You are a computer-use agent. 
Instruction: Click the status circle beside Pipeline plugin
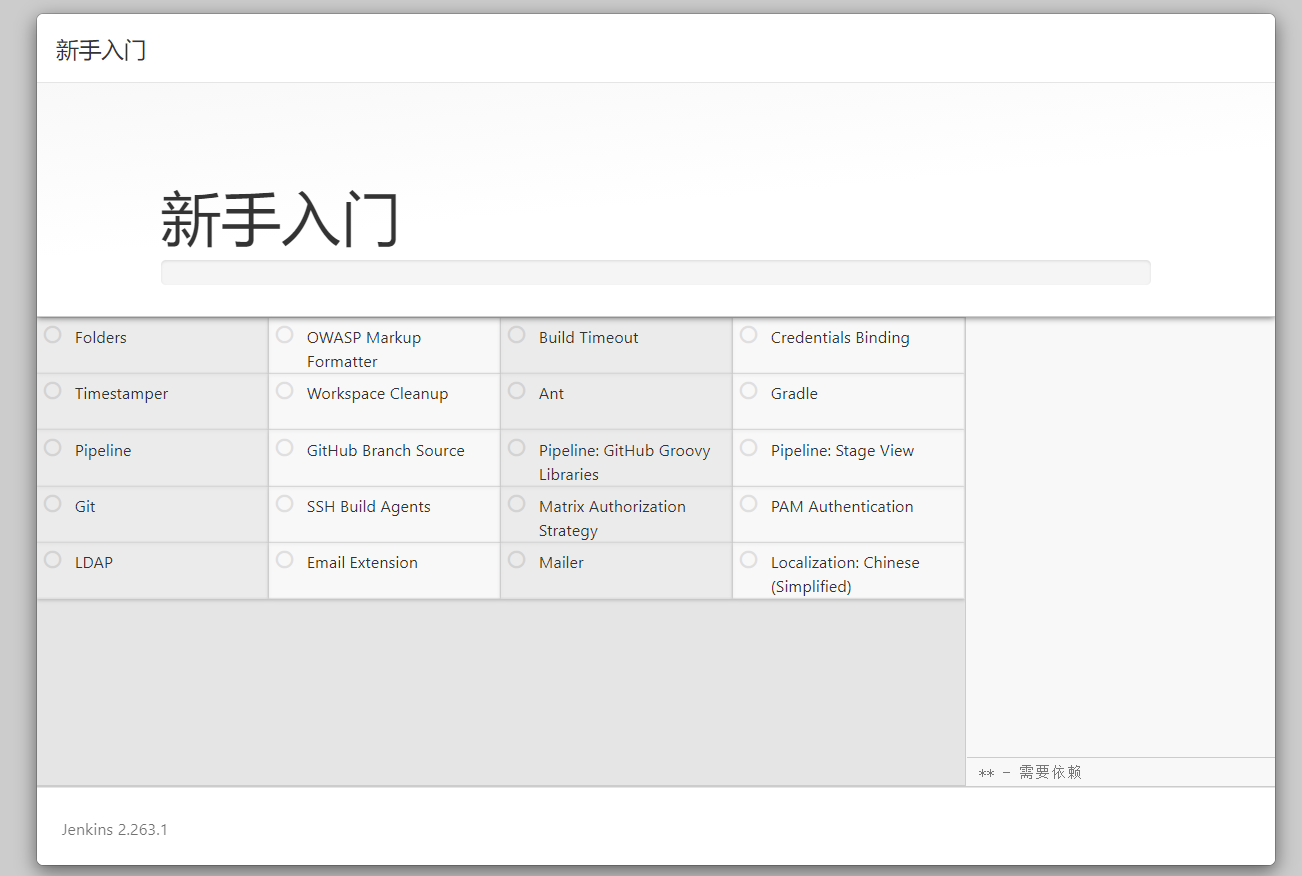tap(53, 448)
